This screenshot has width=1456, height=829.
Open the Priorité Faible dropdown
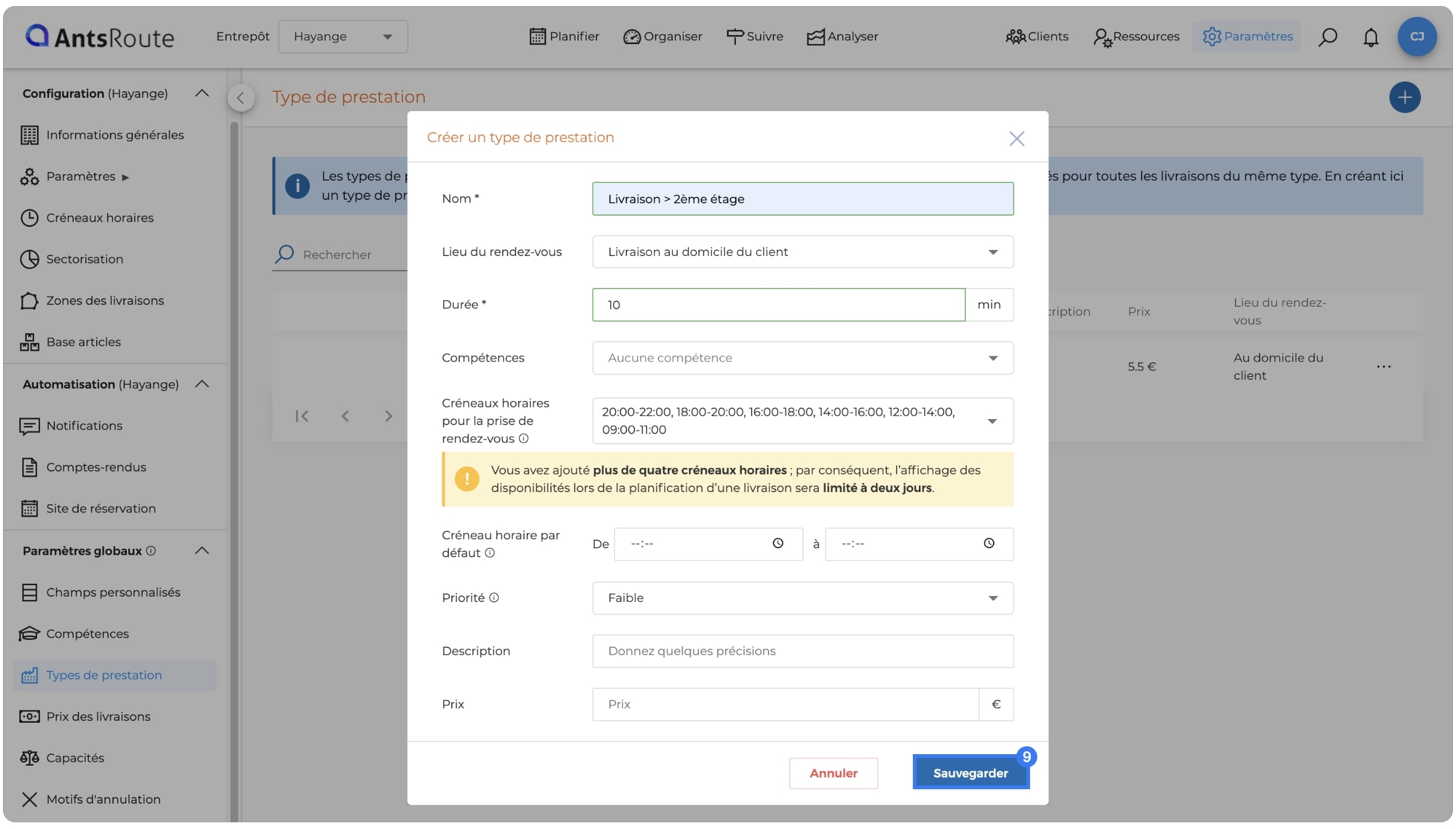click(803, 598)
